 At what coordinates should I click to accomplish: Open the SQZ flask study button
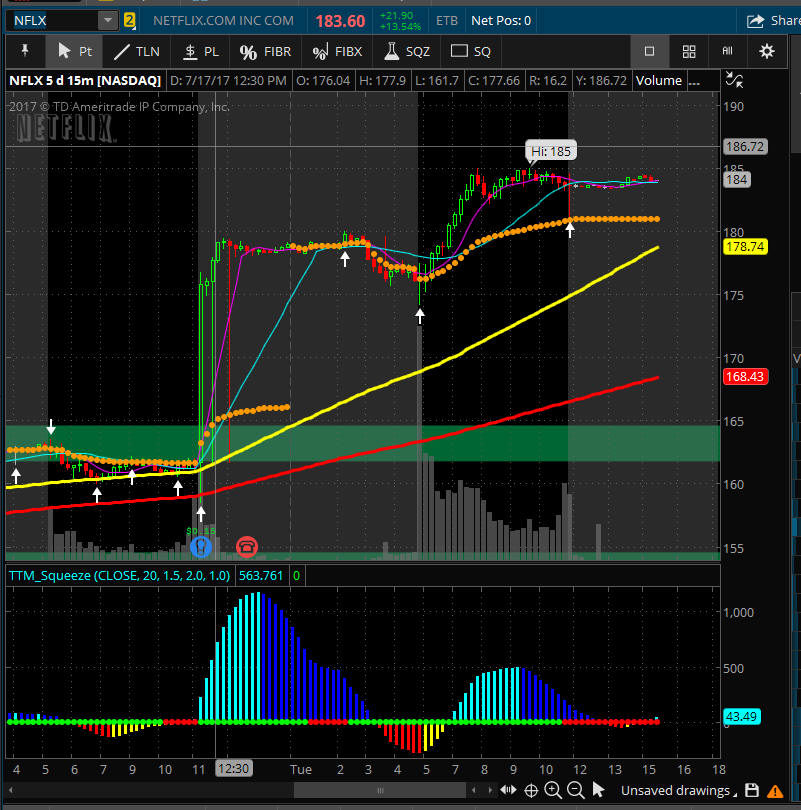point(406,51)
